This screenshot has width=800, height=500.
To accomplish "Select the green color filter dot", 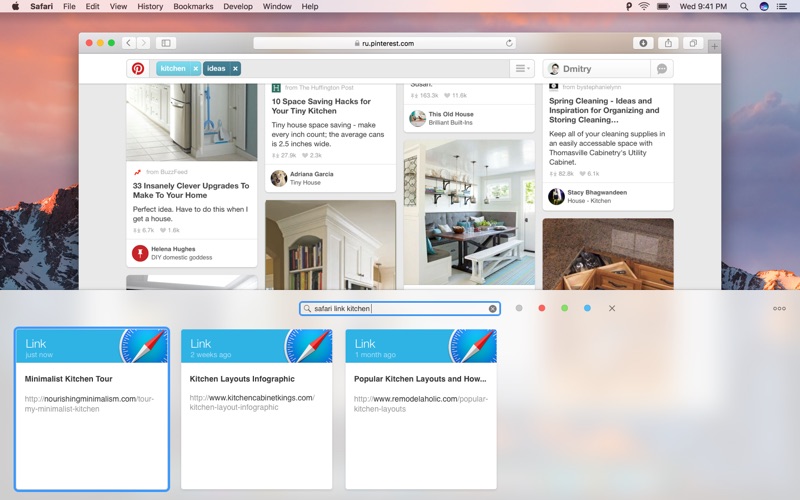I will click(x=565, y=308).
